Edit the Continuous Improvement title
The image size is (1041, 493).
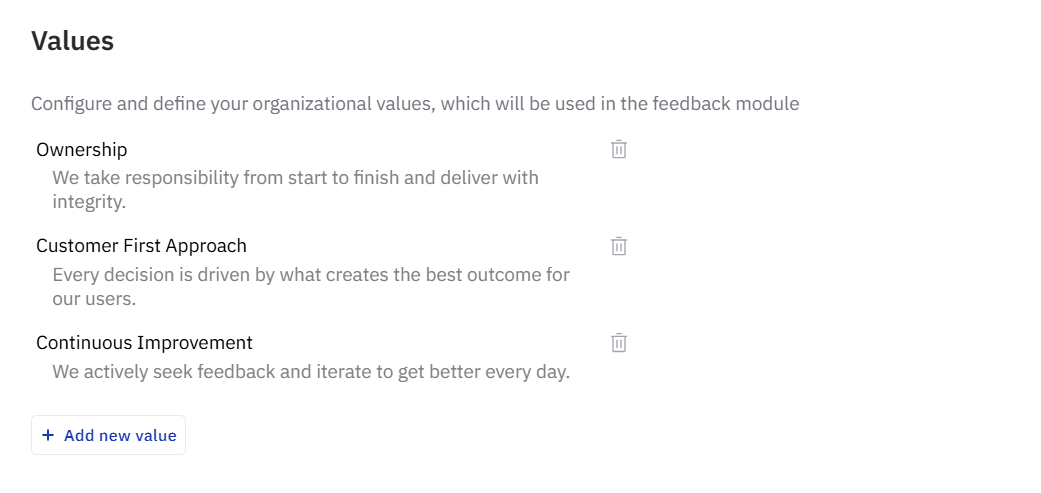click(144, 343)
